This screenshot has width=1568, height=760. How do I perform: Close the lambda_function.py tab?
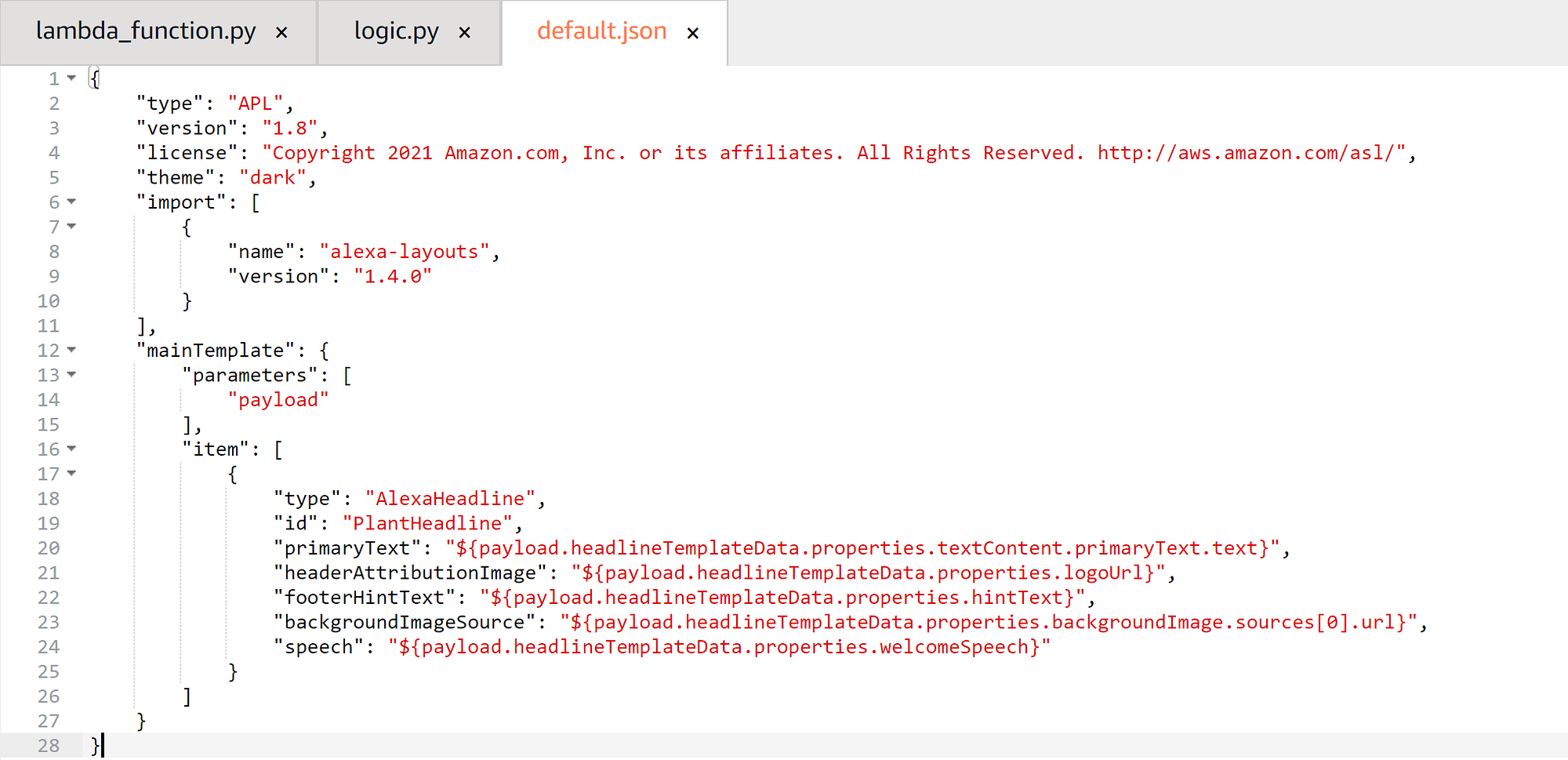coord(281,33)
